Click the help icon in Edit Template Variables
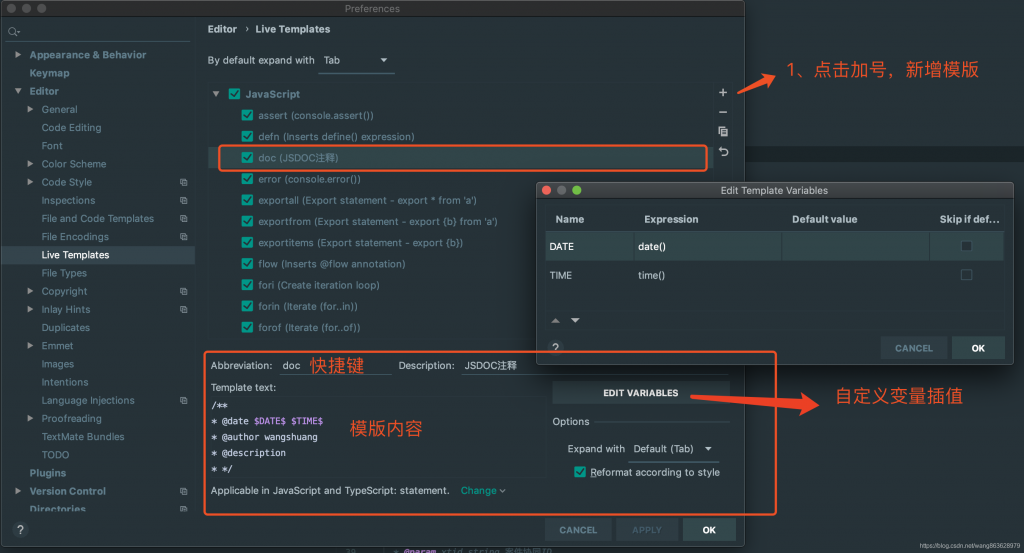 (x=556, y=348)
